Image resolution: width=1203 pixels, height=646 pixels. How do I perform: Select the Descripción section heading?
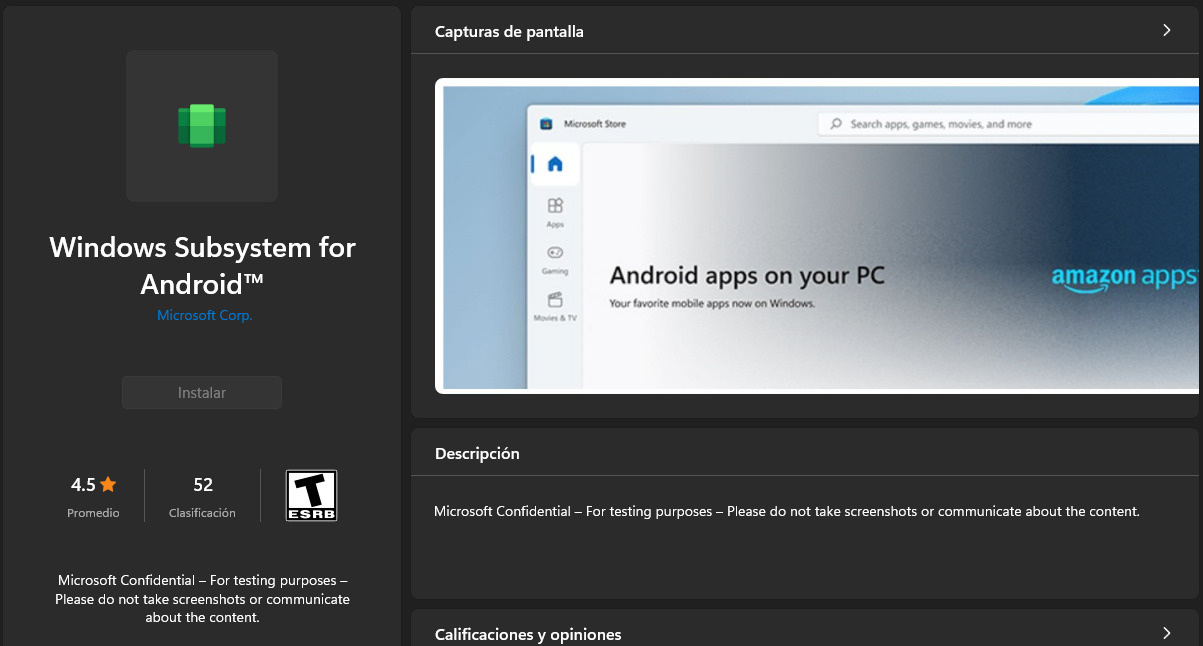[477, 454]
